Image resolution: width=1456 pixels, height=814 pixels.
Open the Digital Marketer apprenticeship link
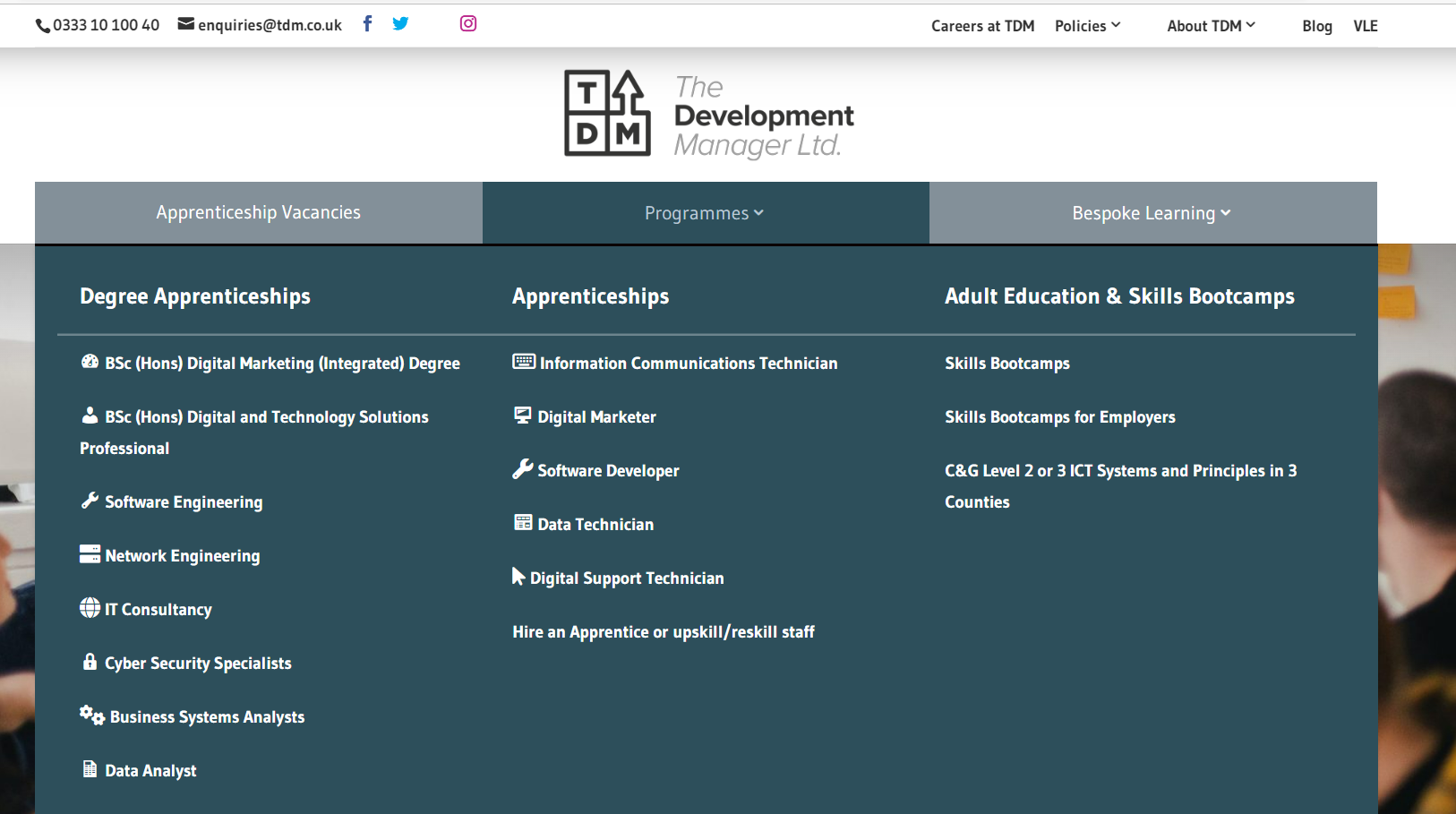point(596,416)
